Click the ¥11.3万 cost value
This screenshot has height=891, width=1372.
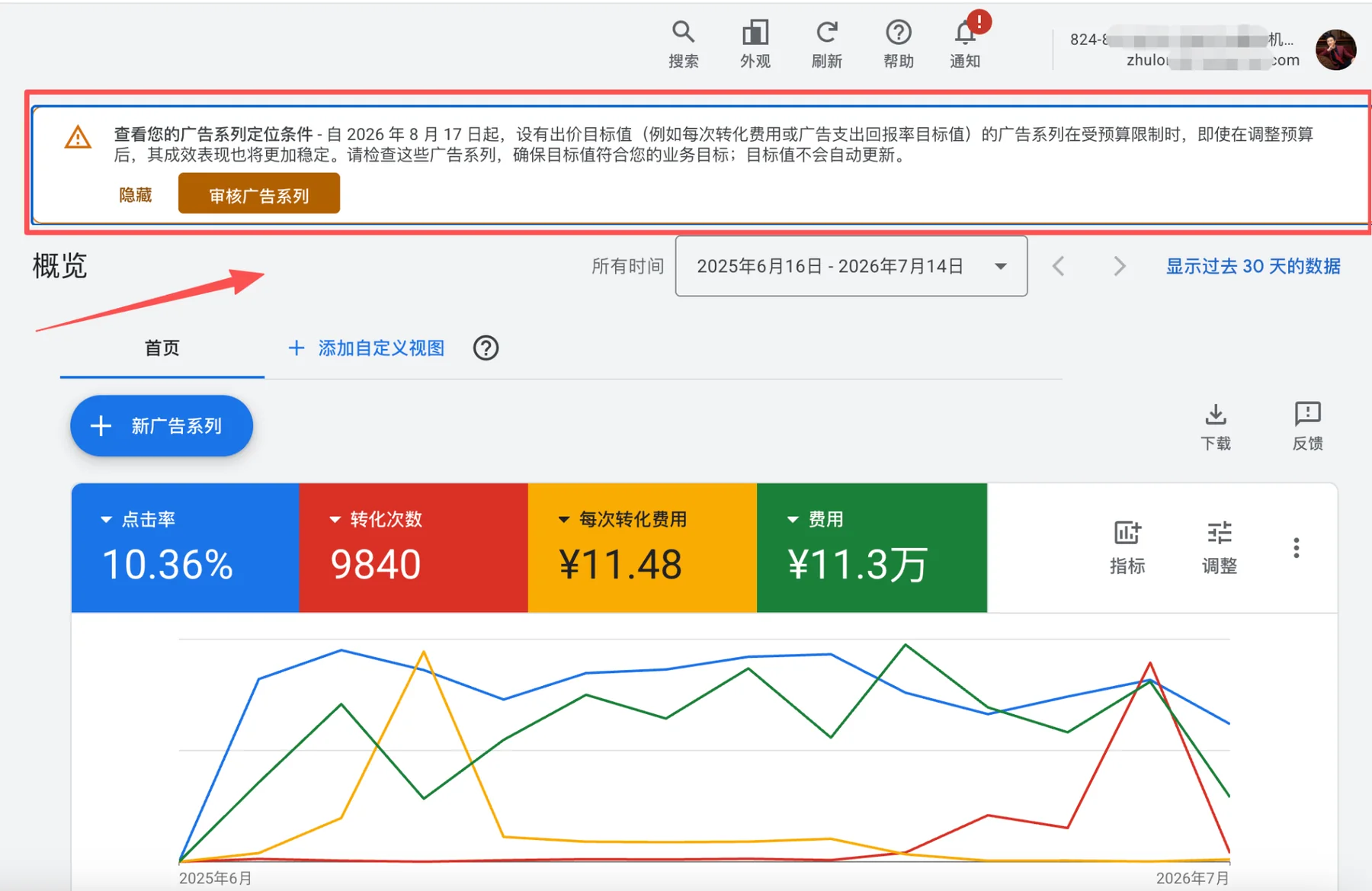[857, 565]
